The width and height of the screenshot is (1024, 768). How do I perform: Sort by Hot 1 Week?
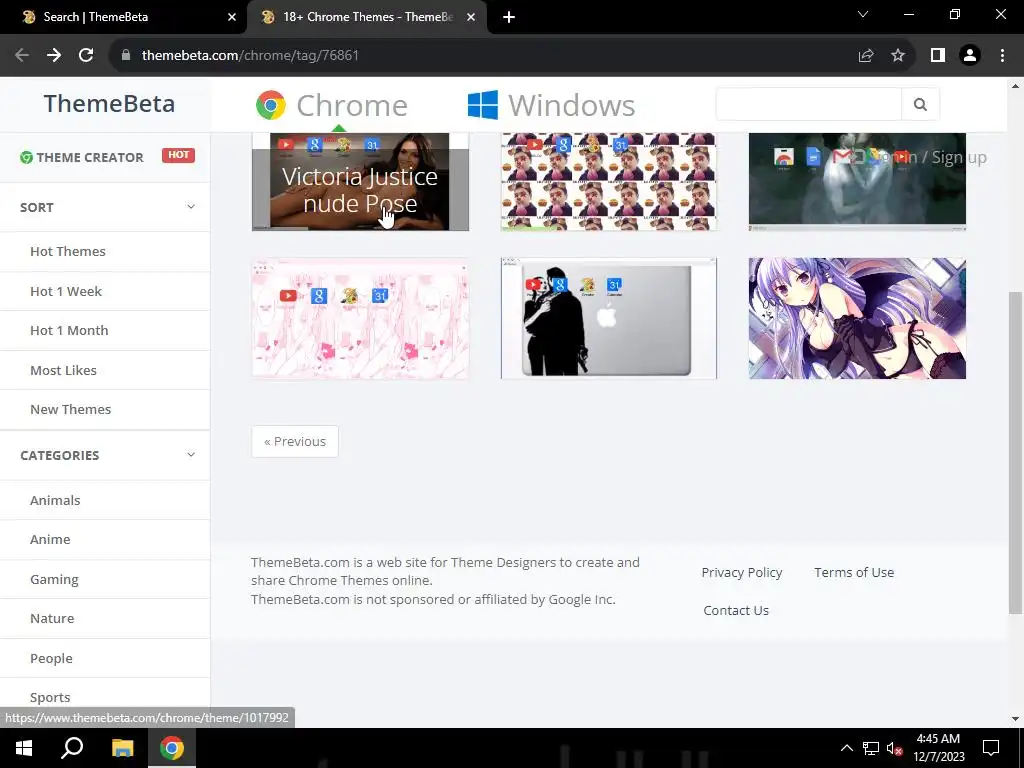[65, 291]
